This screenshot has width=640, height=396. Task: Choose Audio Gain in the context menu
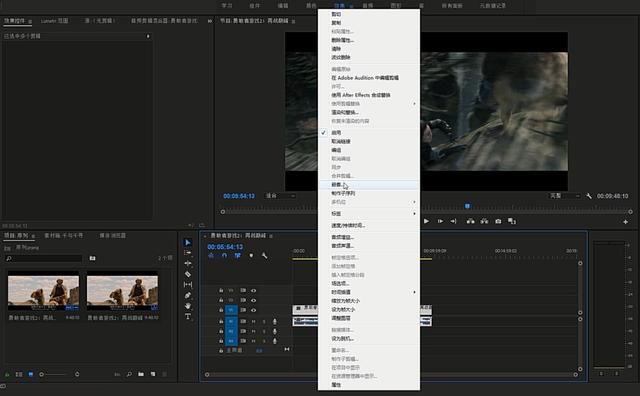[369, 237]
